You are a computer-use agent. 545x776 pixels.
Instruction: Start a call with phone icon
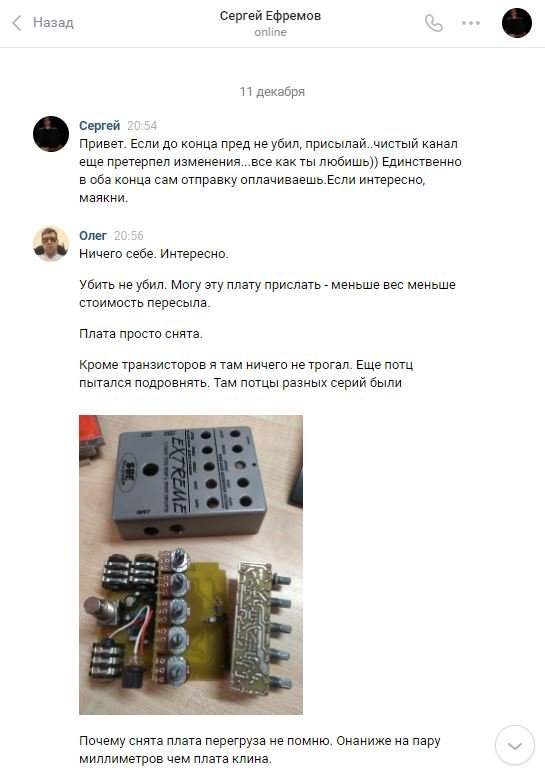tap(434, 23)
